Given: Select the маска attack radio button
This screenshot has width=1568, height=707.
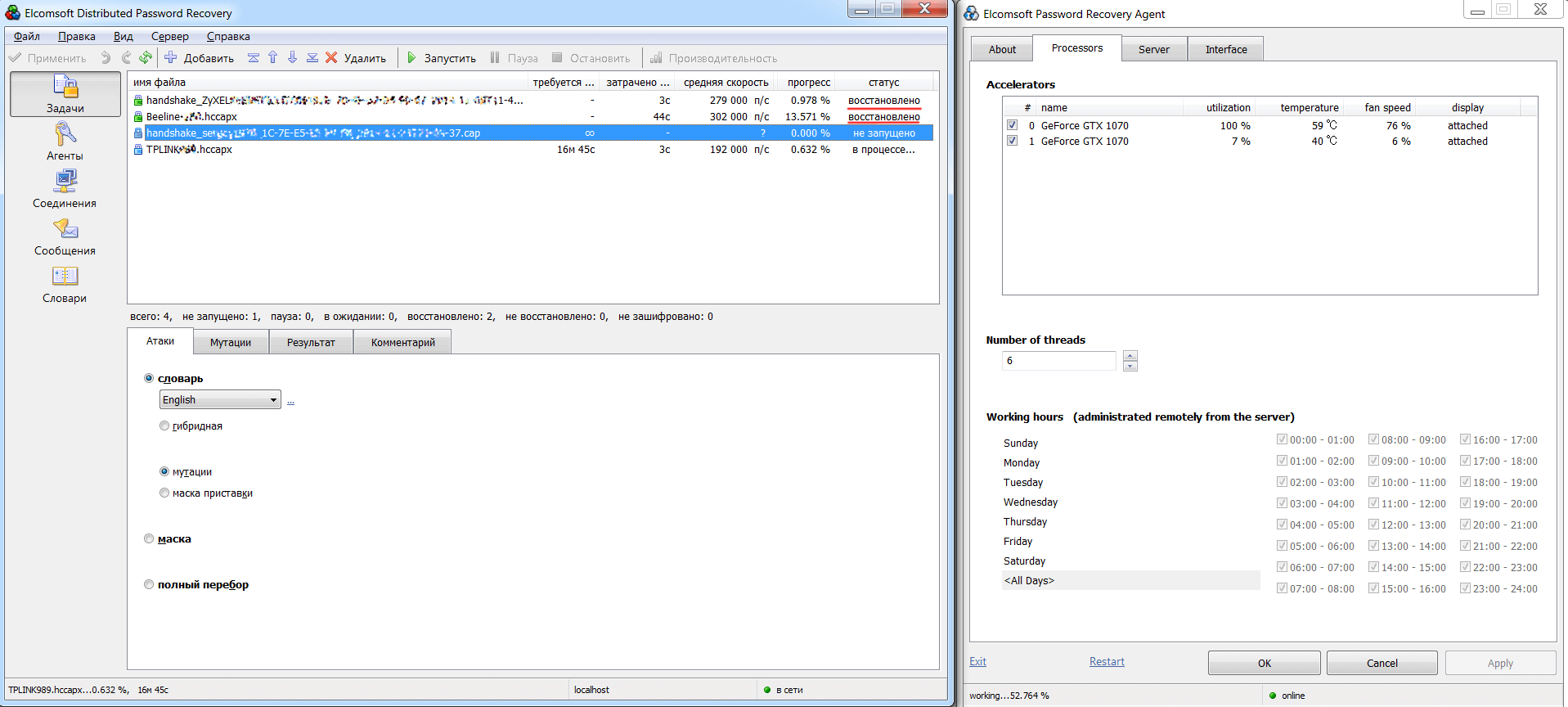Looking at the screenshot, I should (149, 538).
